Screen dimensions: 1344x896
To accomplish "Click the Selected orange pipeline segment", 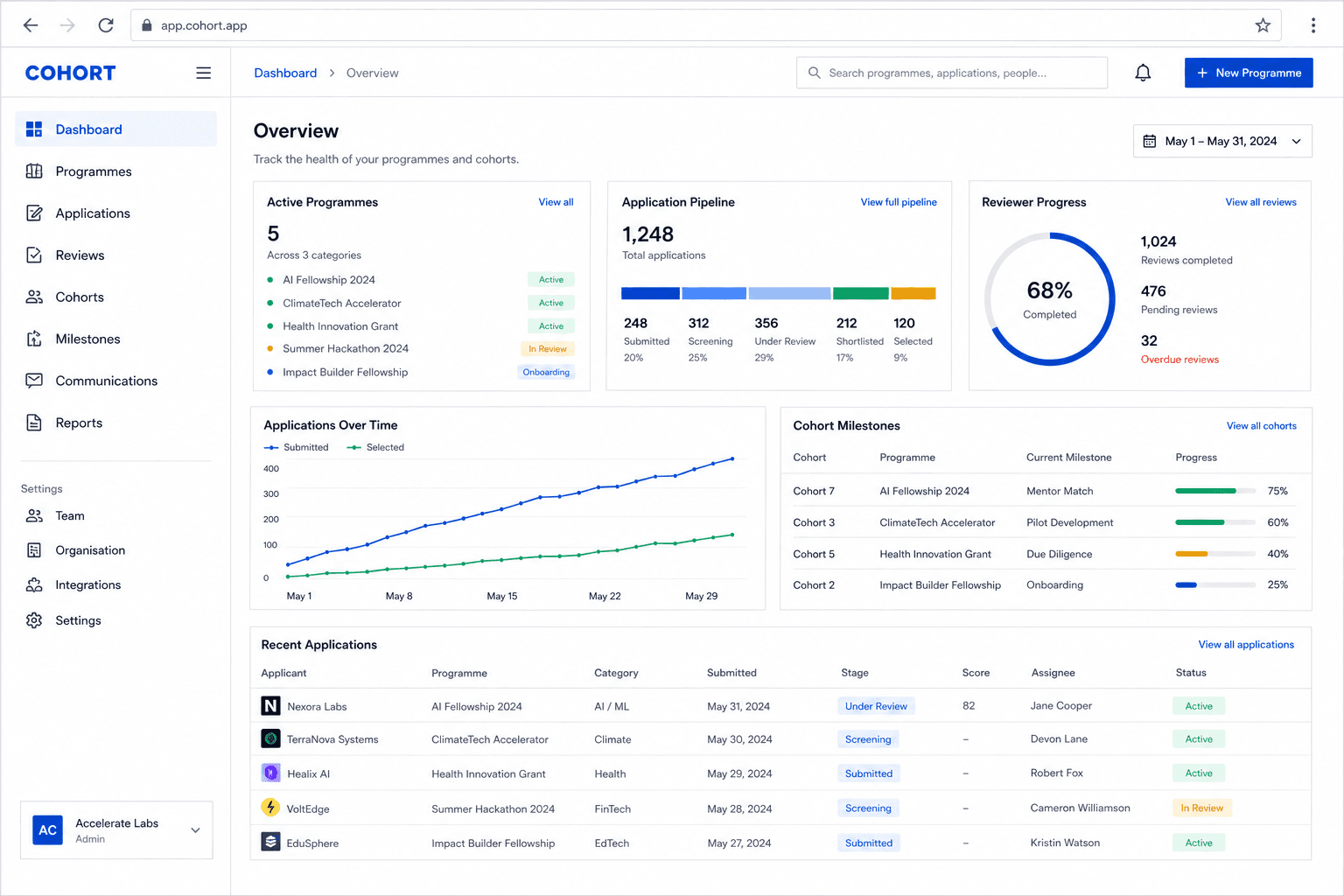I will [913, 293].
